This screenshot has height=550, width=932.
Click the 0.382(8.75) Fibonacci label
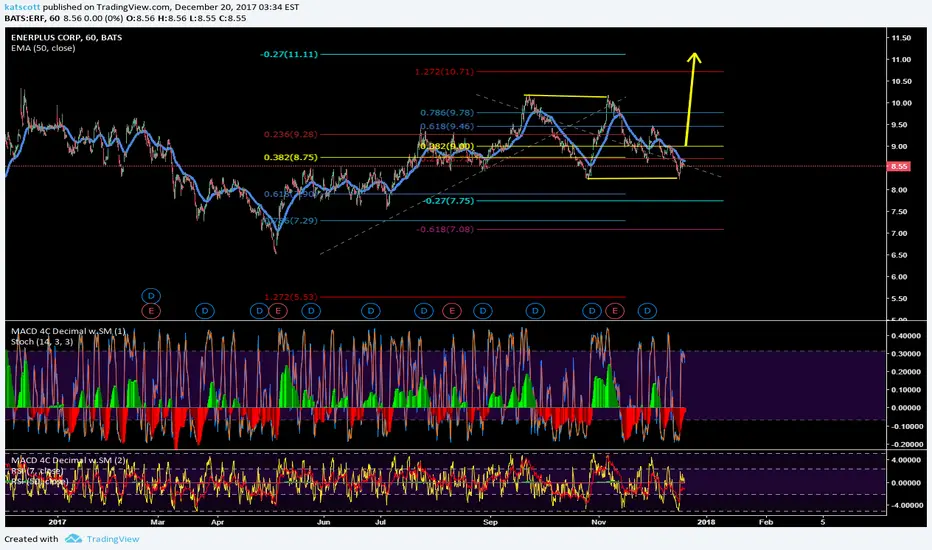click(291, 158)
